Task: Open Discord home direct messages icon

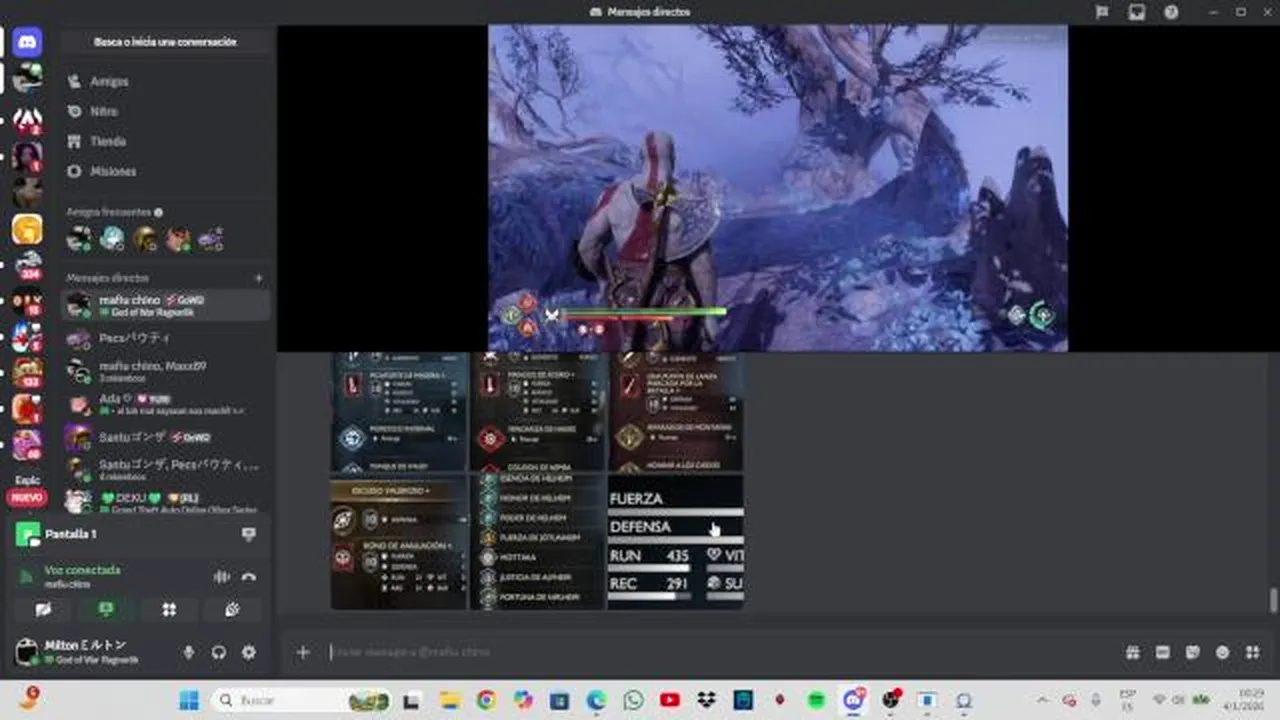Action: 27,41
